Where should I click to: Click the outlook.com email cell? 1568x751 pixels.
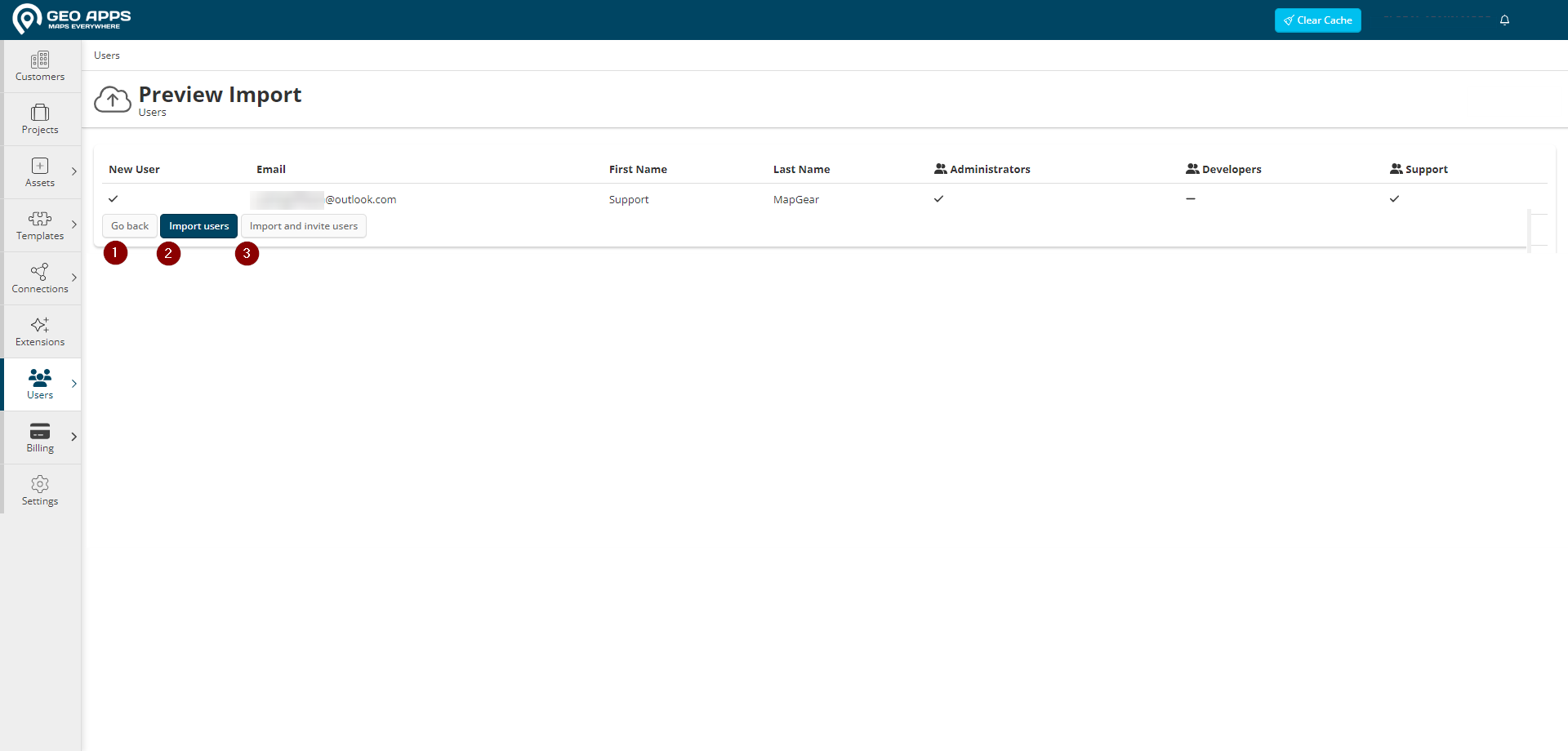tap(324, 199)
